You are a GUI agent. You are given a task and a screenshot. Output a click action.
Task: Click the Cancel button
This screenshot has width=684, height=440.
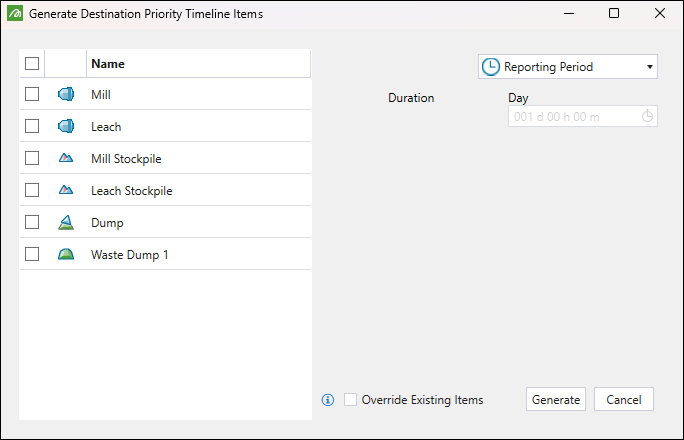point(624,399)
